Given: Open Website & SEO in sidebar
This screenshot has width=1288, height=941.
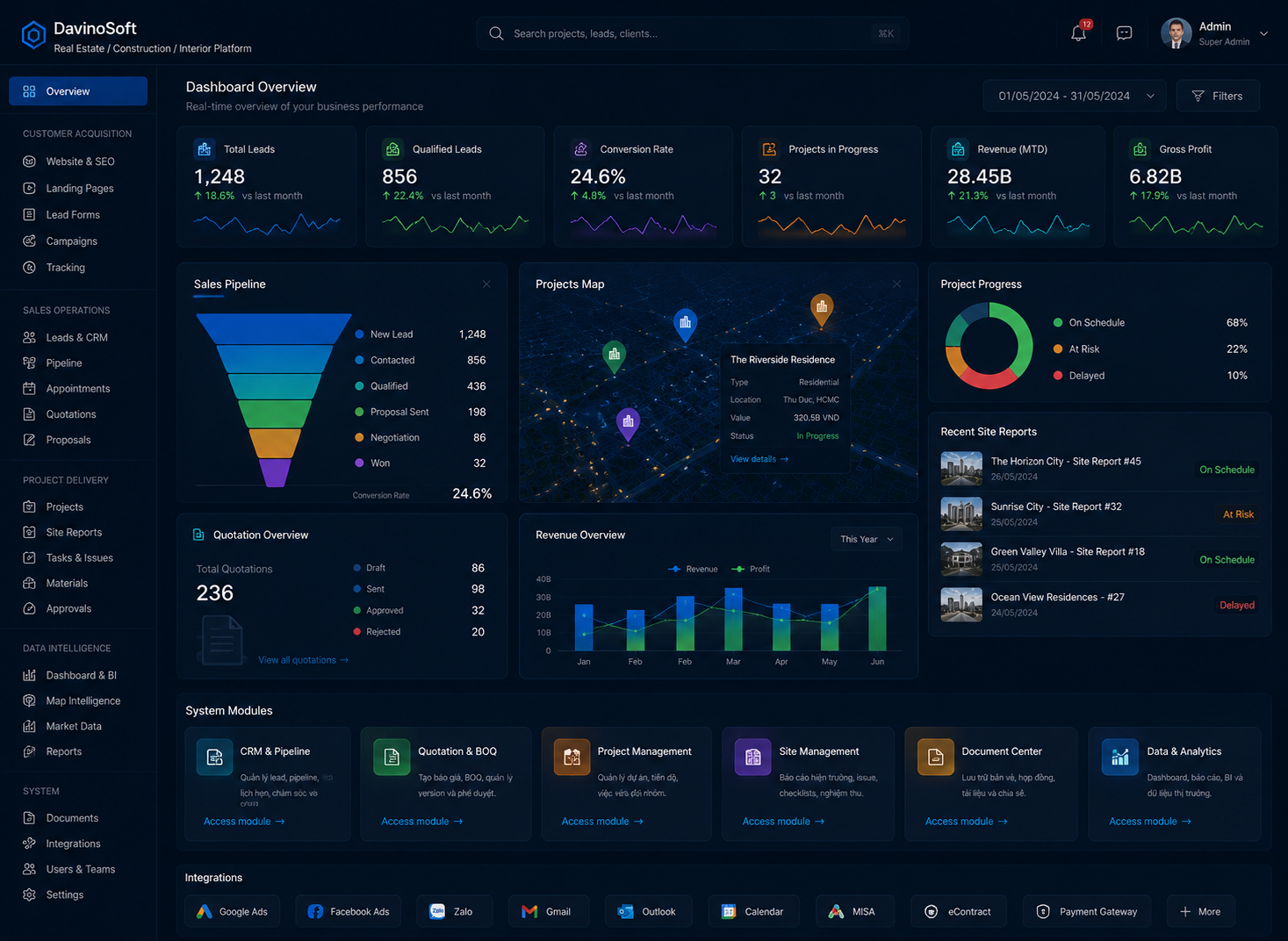Looking at the screenshot, I should [78, 162].
